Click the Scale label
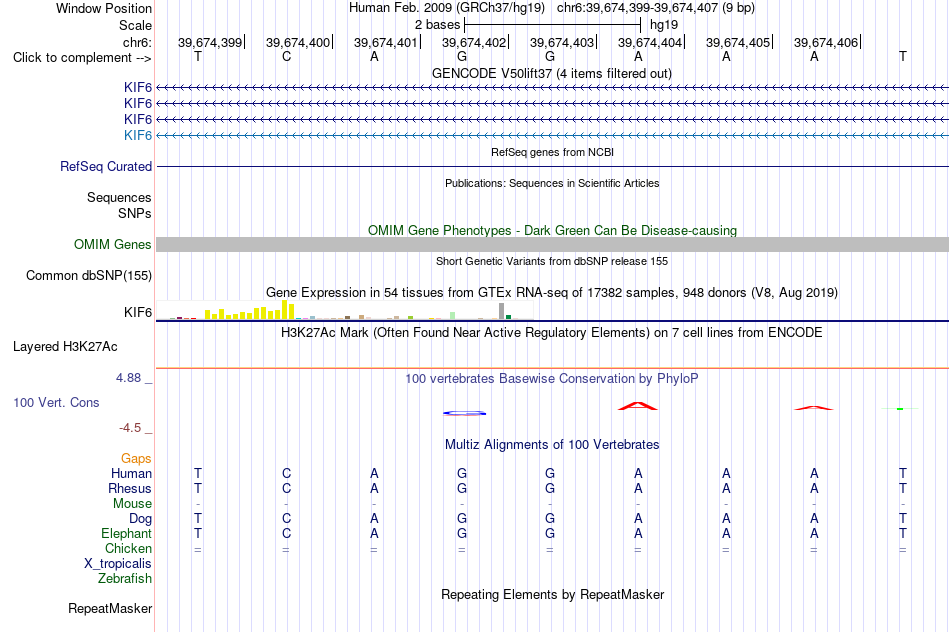 pos(136,25)
